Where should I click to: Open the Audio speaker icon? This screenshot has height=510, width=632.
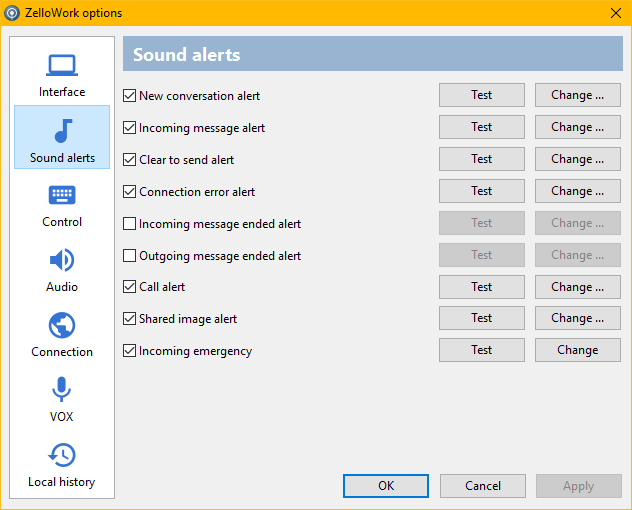point(62,260)
